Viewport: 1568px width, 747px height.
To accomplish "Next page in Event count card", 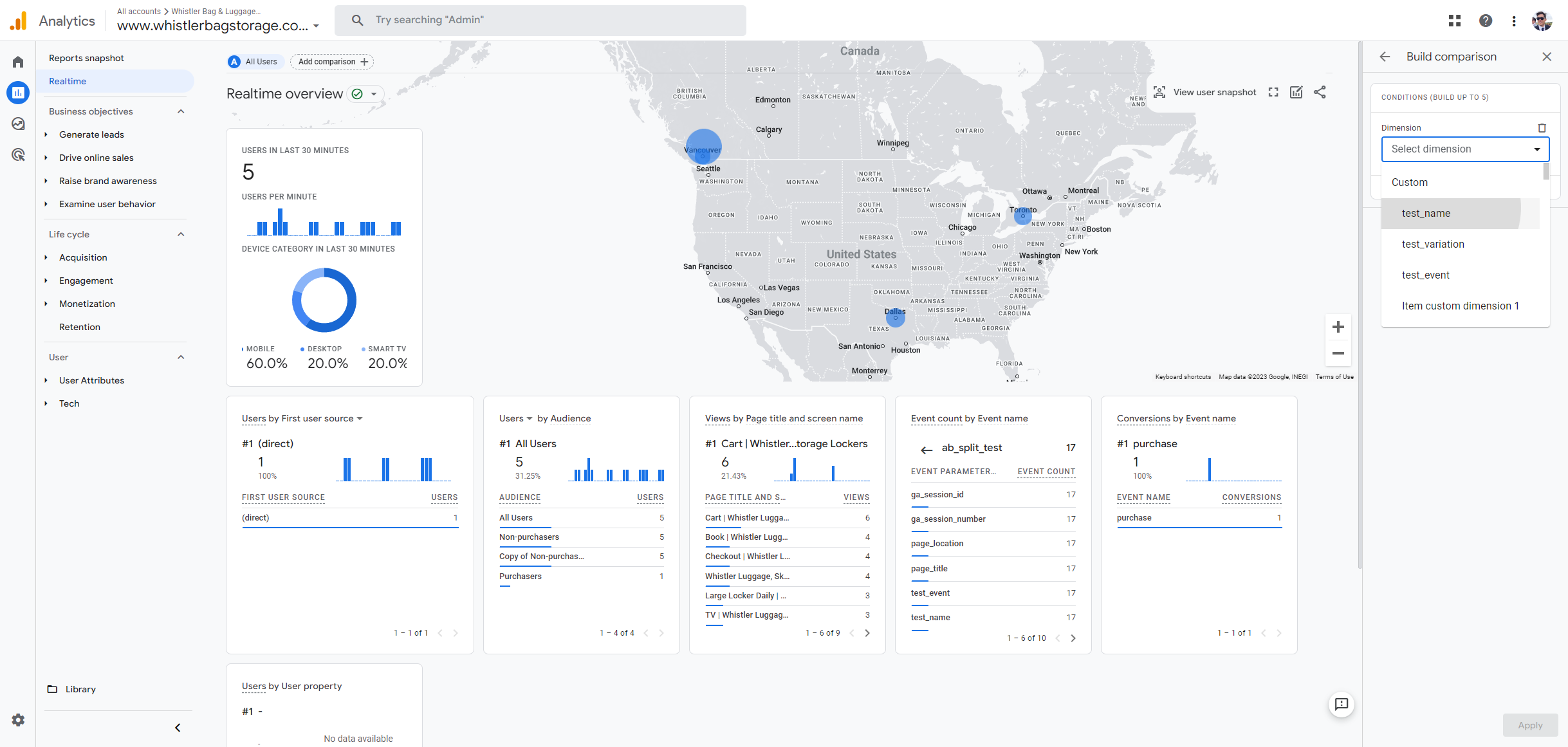I will (1073, 638).
